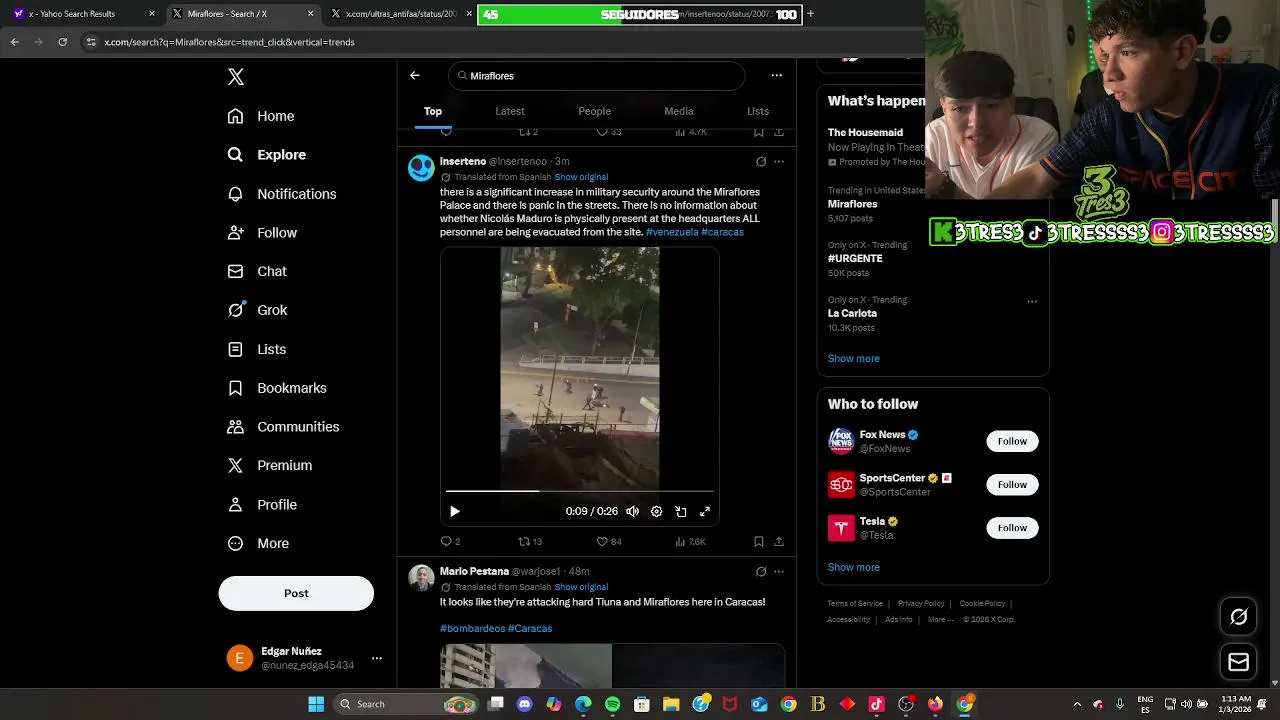Switch to the Latest tab
The height and width of the screenshot is (720, 1280).
pyautogui.click(x=510, y=111)
